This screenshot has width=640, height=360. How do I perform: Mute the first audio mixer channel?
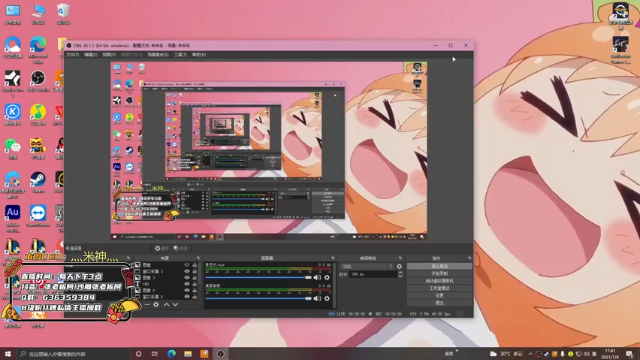tap(317, 278)
